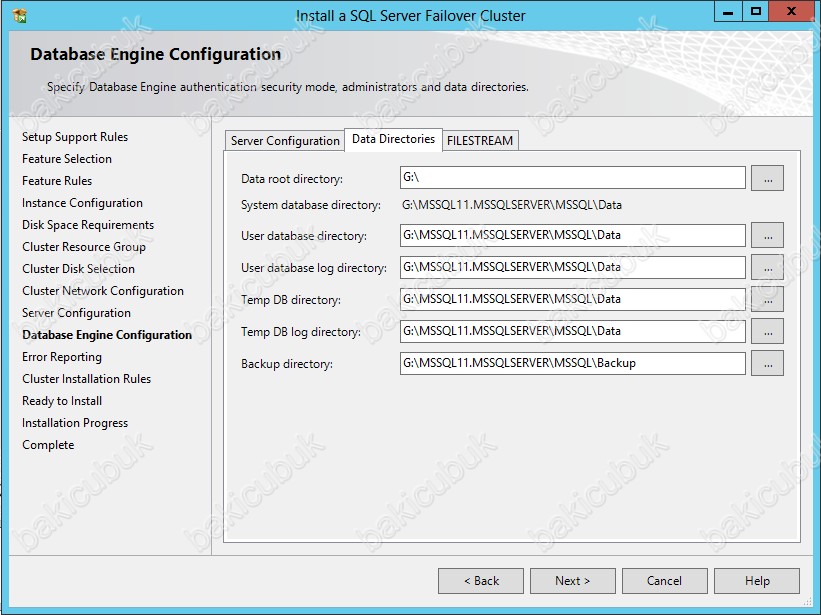Click the Data root directory input field

tap(572, 177)
